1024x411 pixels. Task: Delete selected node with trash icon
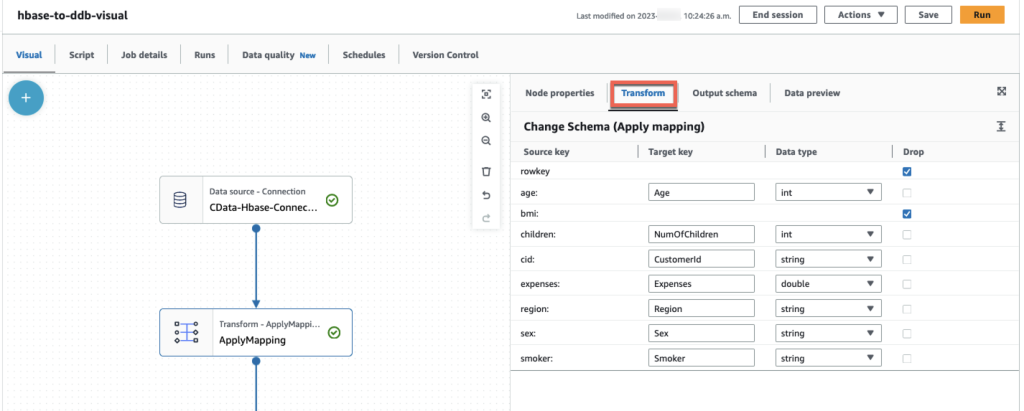coord(486,171)
